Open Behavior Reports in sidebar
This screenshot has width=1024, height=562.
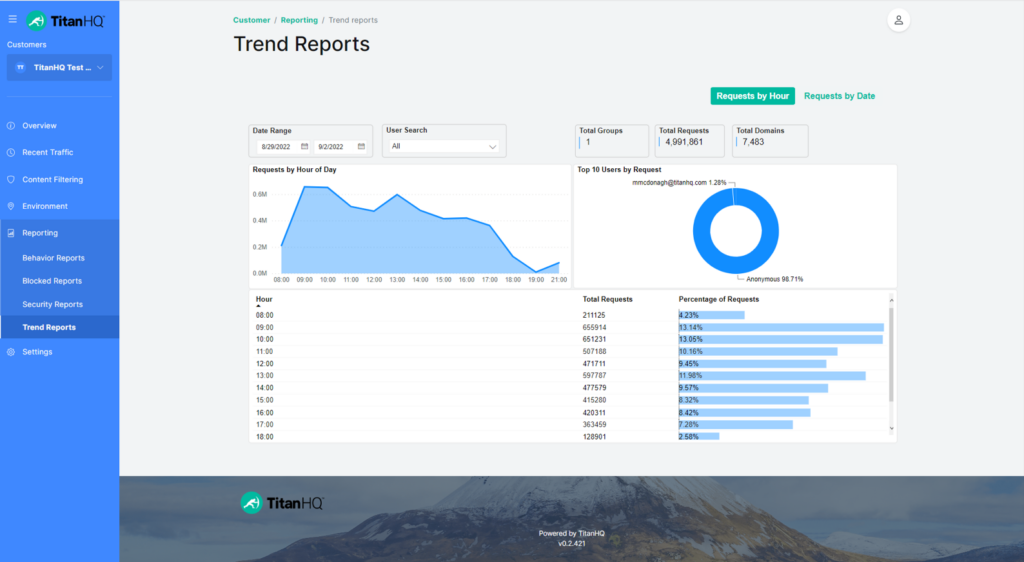(53, 258)
